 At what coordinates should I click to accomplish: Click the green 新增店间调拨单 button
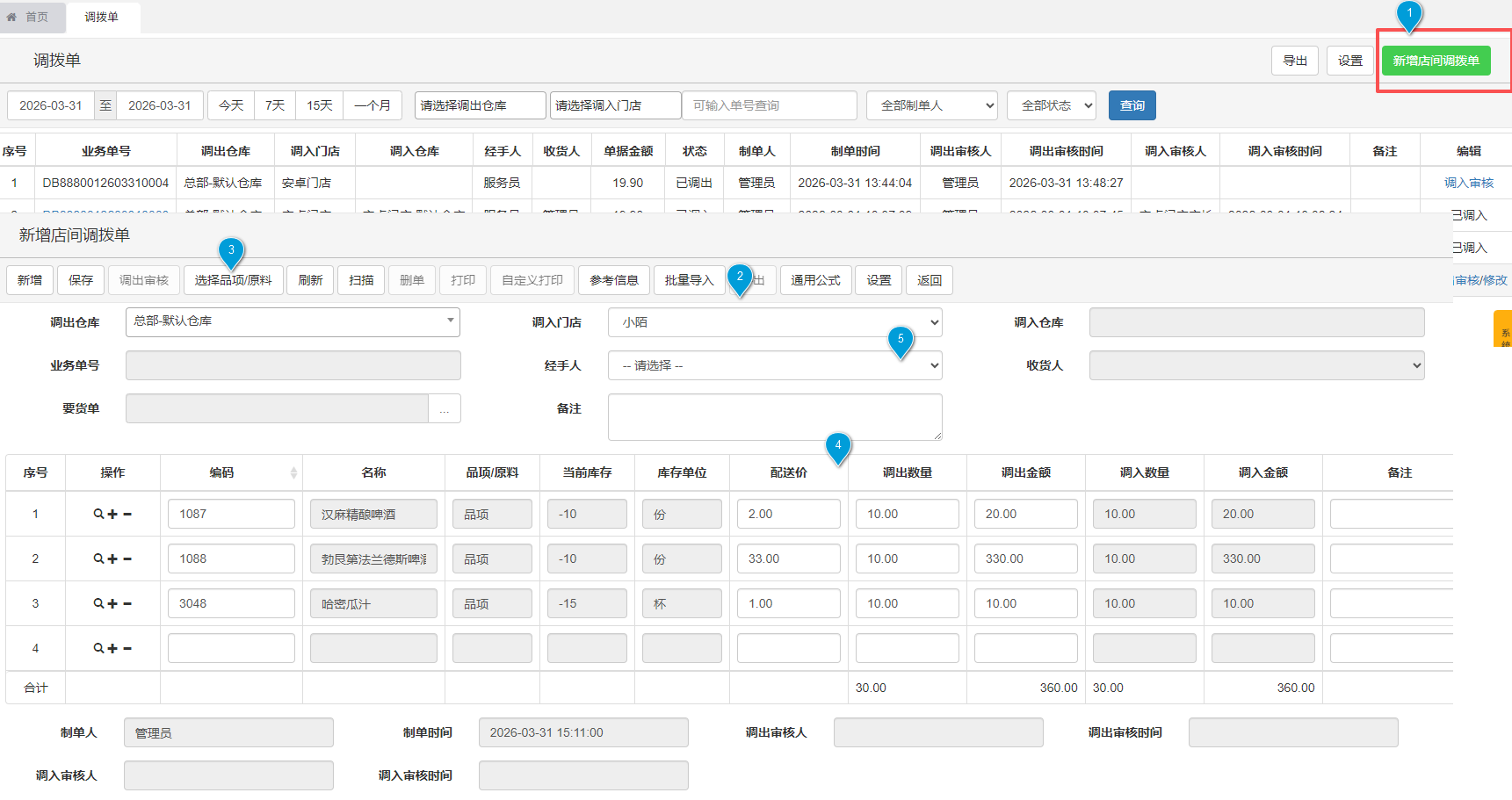[1436, 61]
